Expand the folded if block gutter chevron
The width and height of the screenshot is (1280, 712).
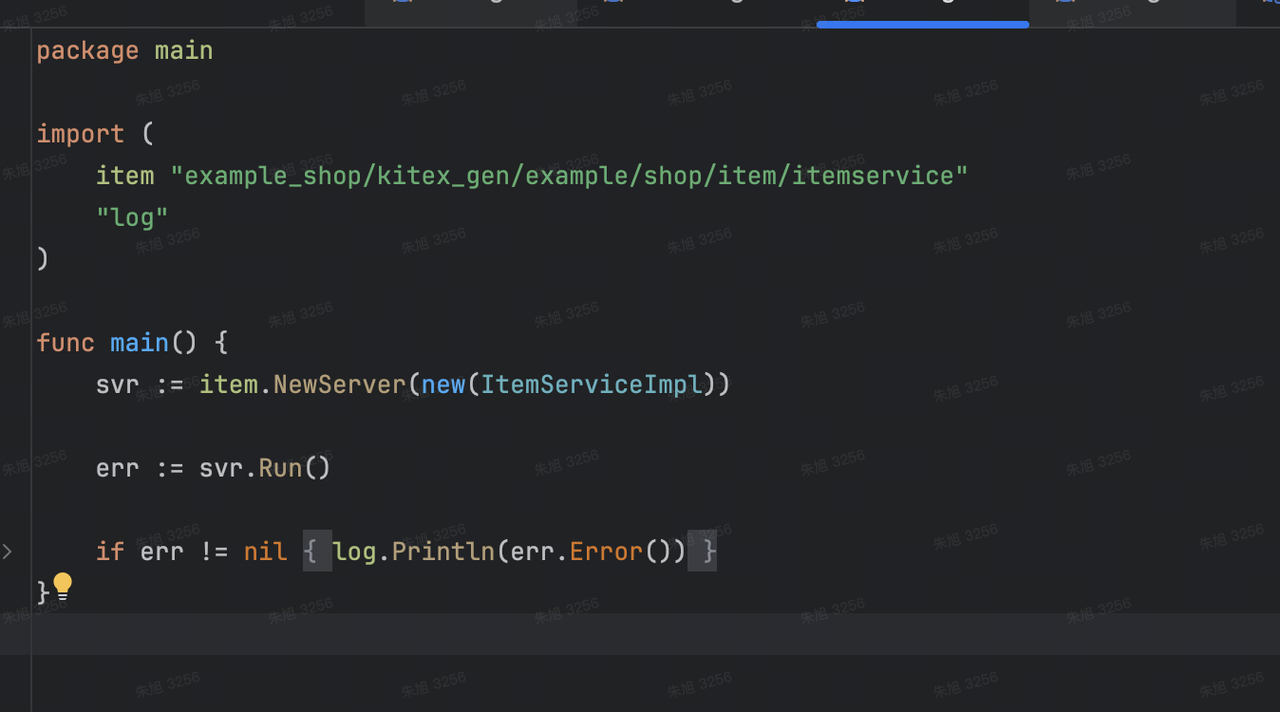click(x=7, y=551)
